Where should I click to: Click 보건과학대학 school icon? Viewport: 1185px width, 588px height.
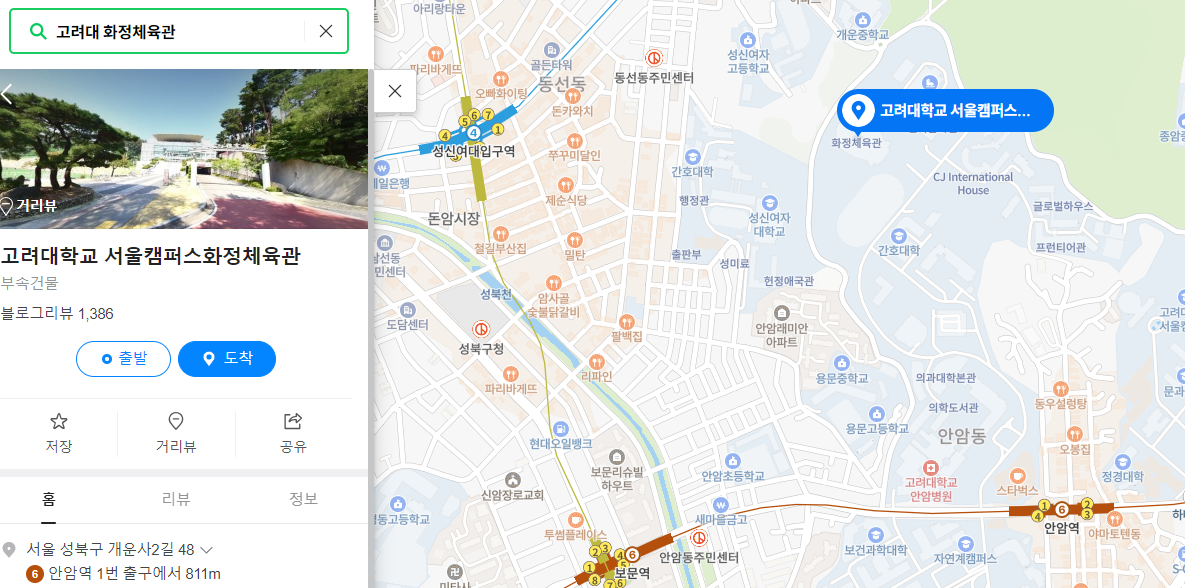(x=876, y=534)
